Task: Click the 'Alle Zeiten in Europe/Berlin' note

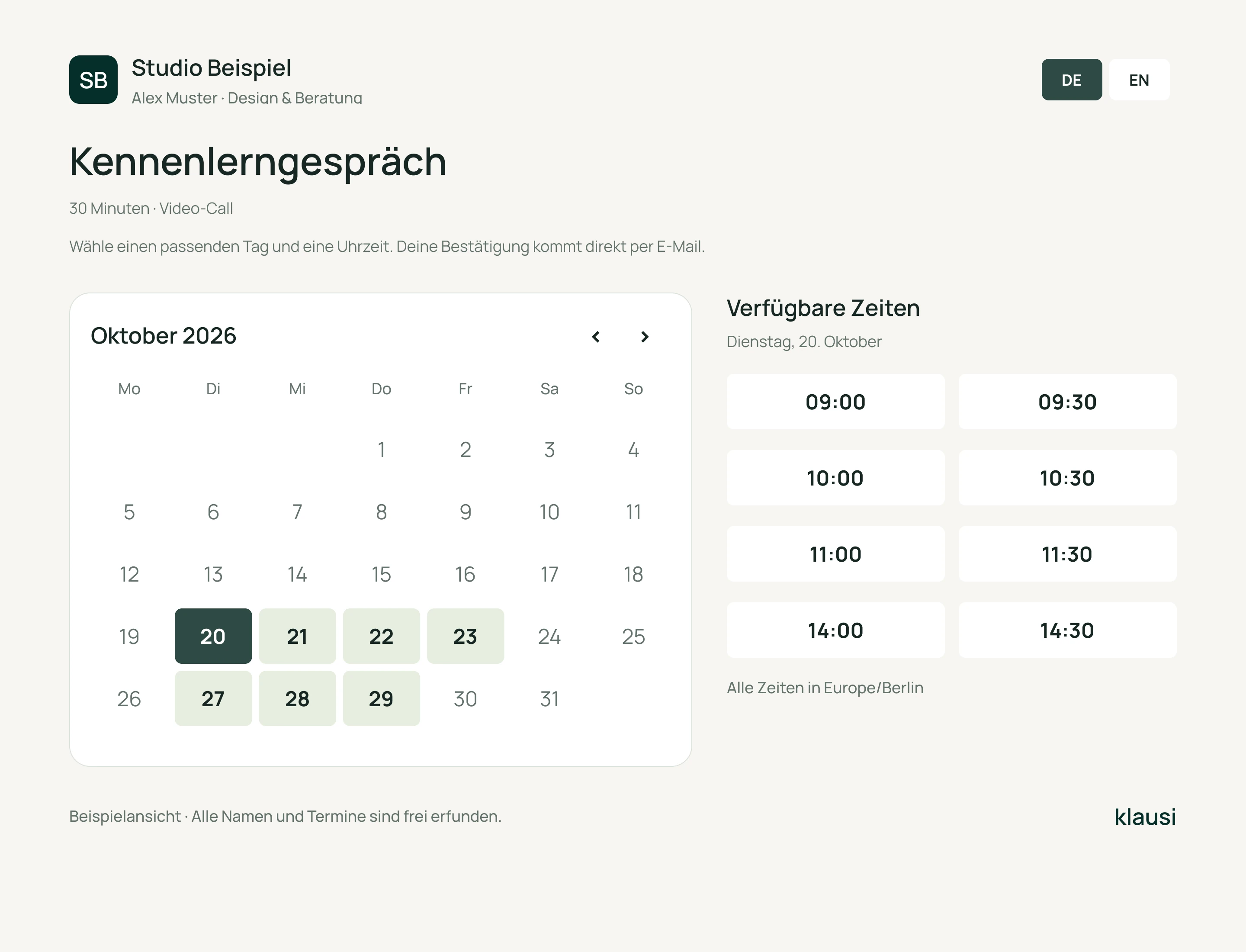Action: point(825,688)
